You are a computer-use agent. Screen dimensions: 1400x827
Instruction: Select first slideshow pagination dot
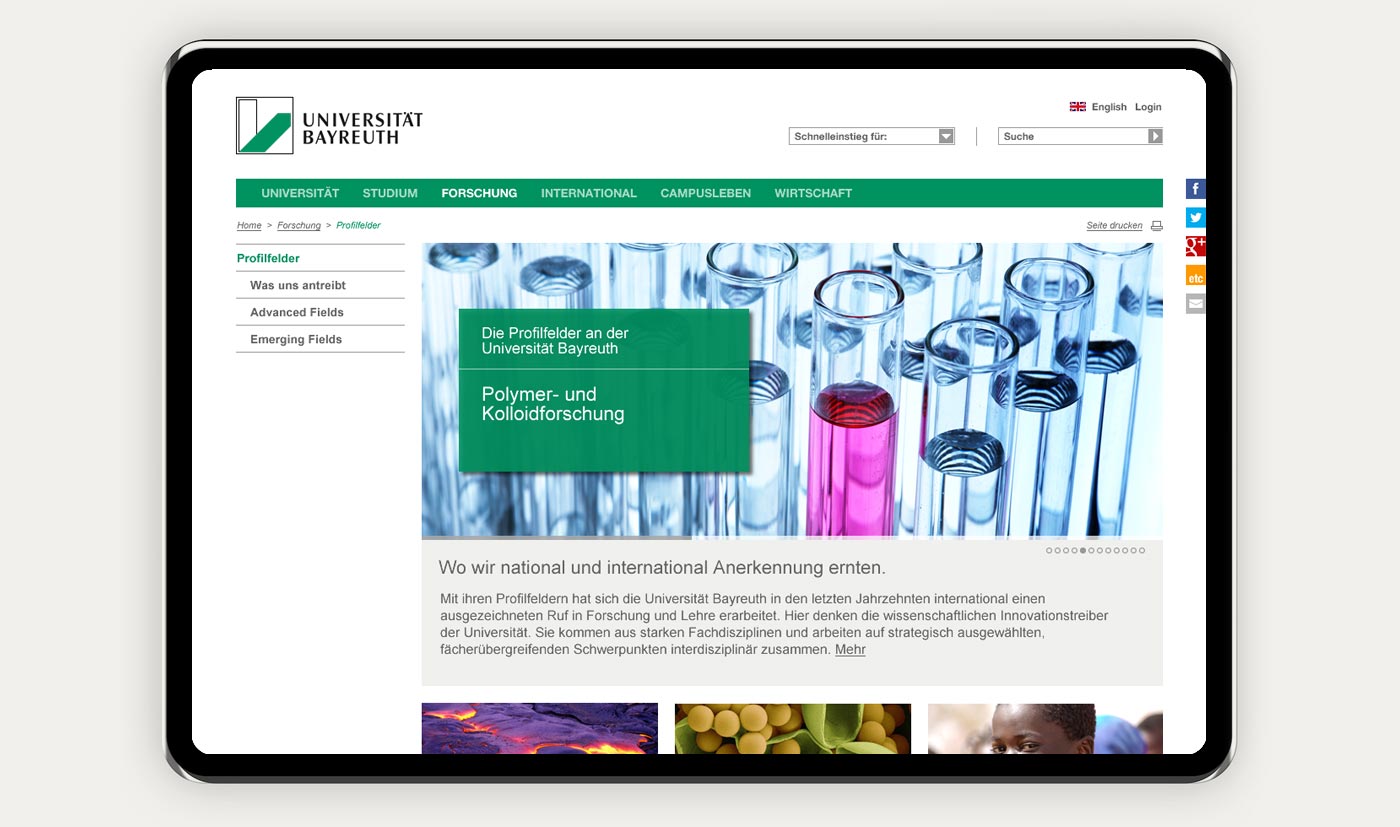[x=1049, y=550]
